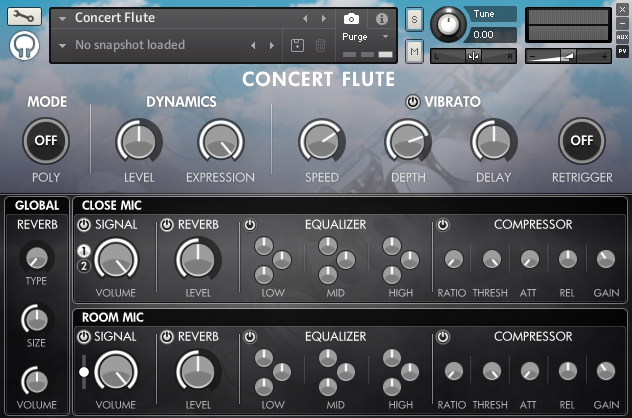Open the Purge dropdown menu
This screenshot has height=418, width=632.
pyautogui.click(x=365, y=37)
